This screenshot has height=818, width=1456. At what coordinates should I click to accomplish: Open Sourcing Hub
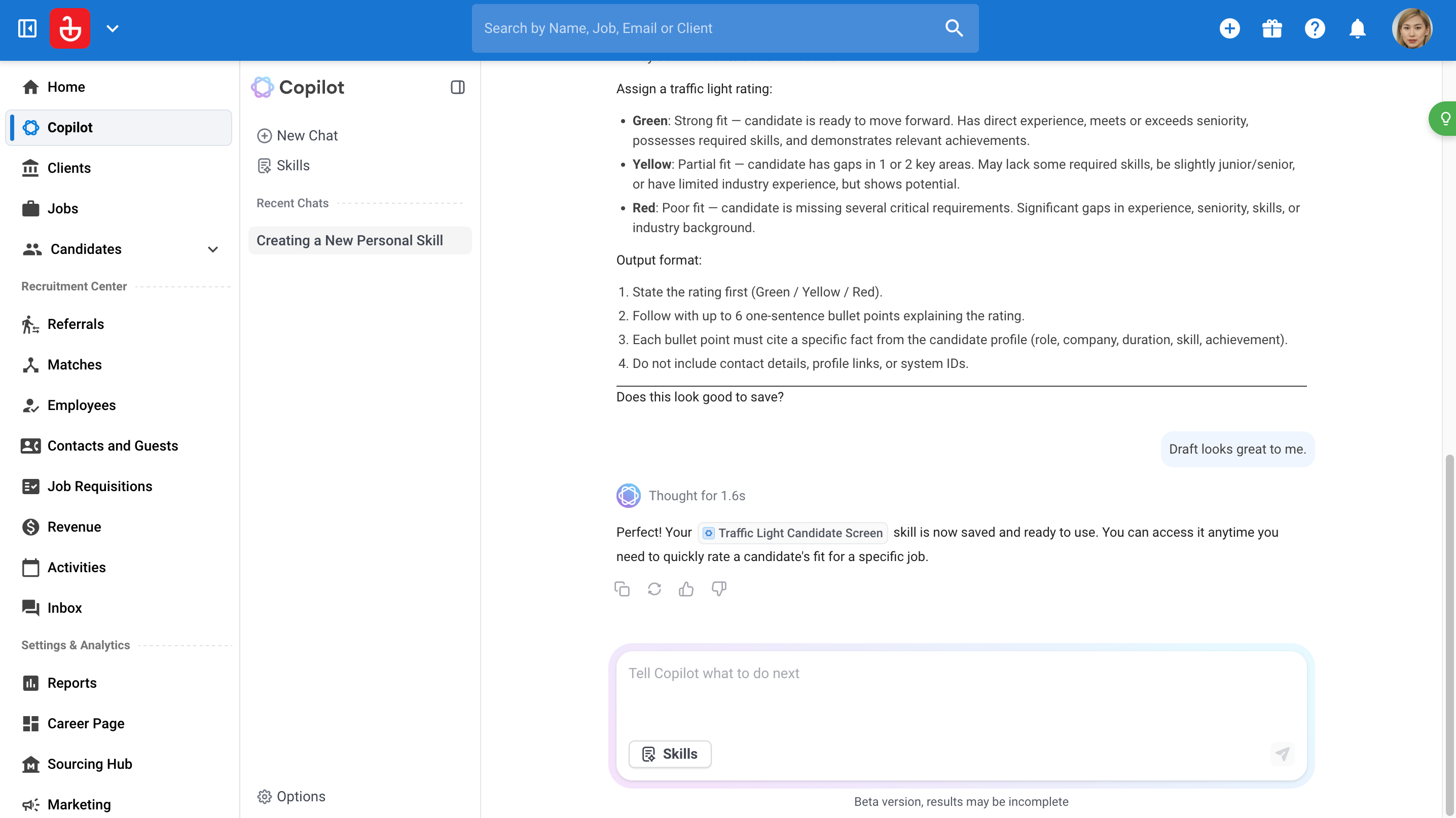coord(119,764)
